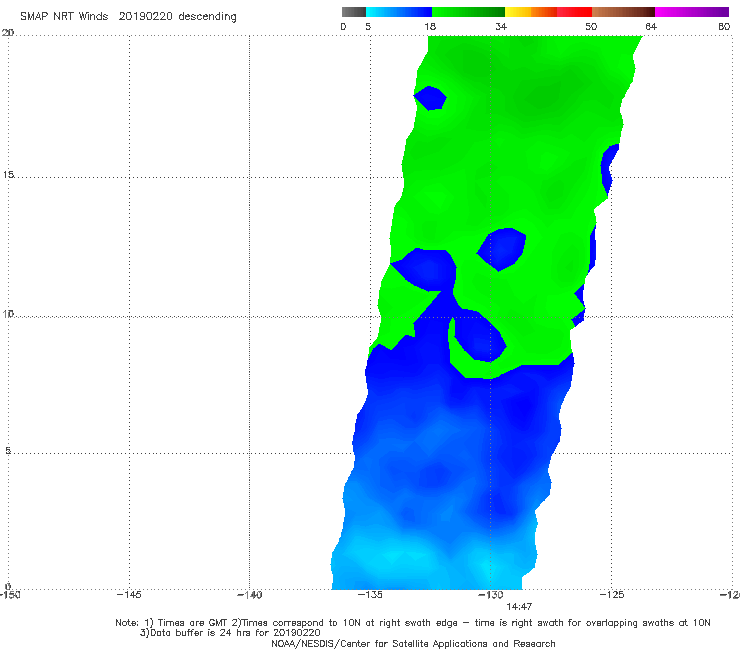Click the longitude axis label "-125"
This screenshot has height=650, width=740.
point(612,595)
